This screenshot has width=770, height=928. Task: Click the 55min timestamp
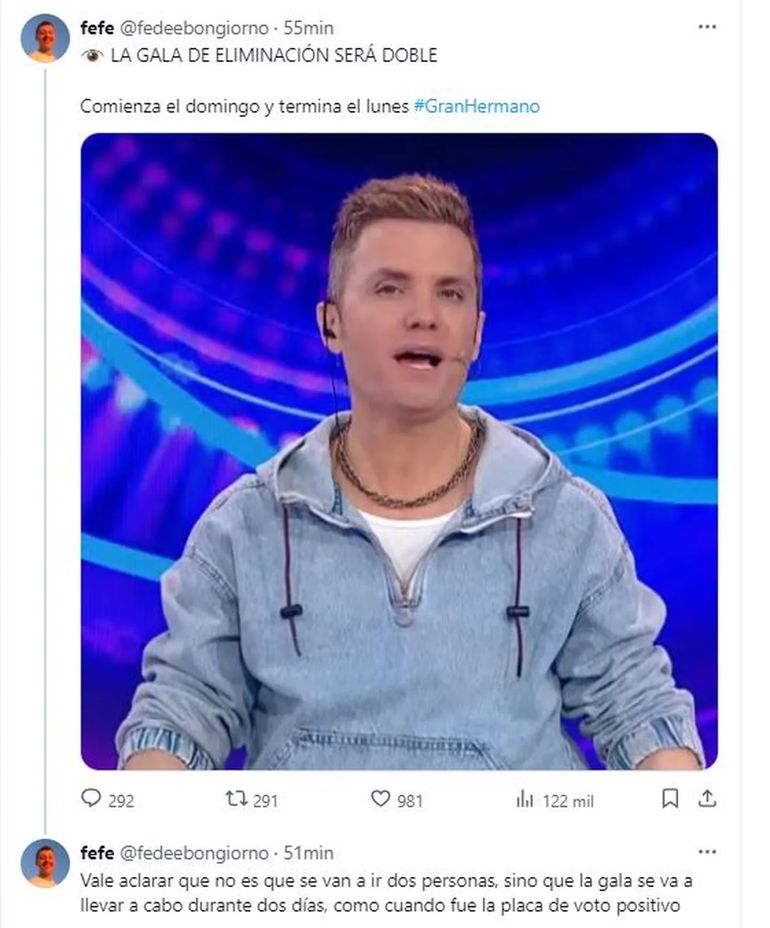(310, 29)
